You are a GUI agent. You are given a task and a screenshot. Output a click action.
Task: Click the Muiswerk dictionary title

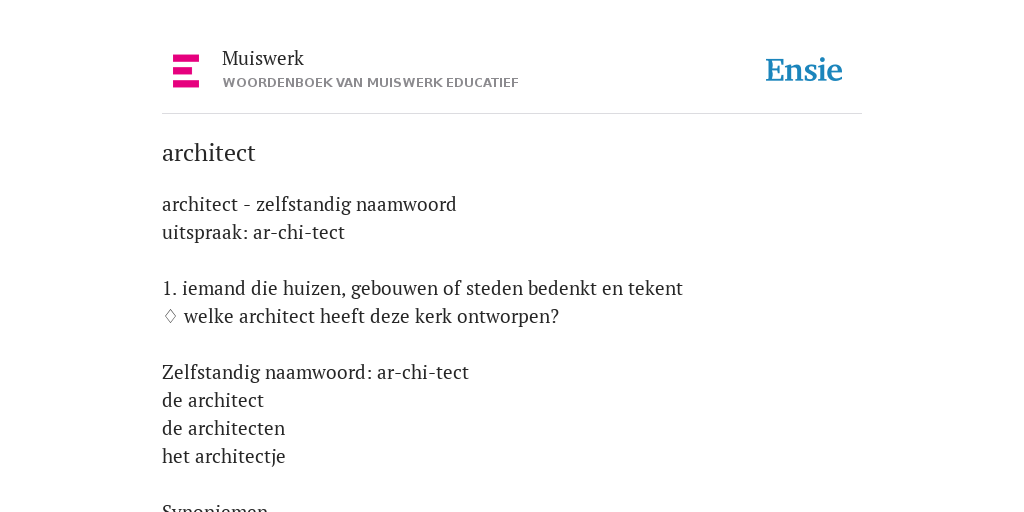[x=263, y=59]
